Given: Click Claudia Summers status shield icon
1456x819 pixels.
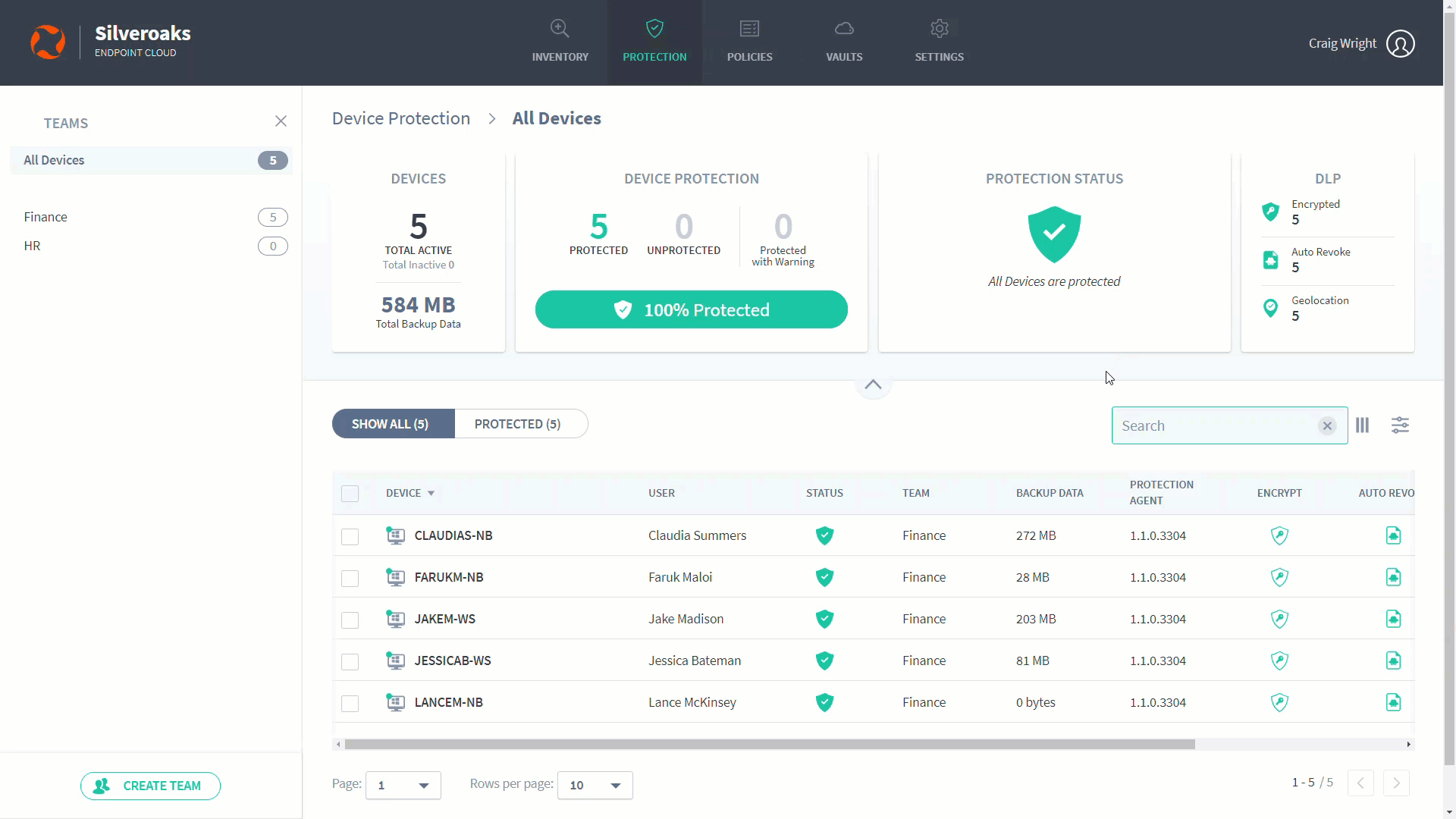Looking at the screenshot, I should coord(824,535).
